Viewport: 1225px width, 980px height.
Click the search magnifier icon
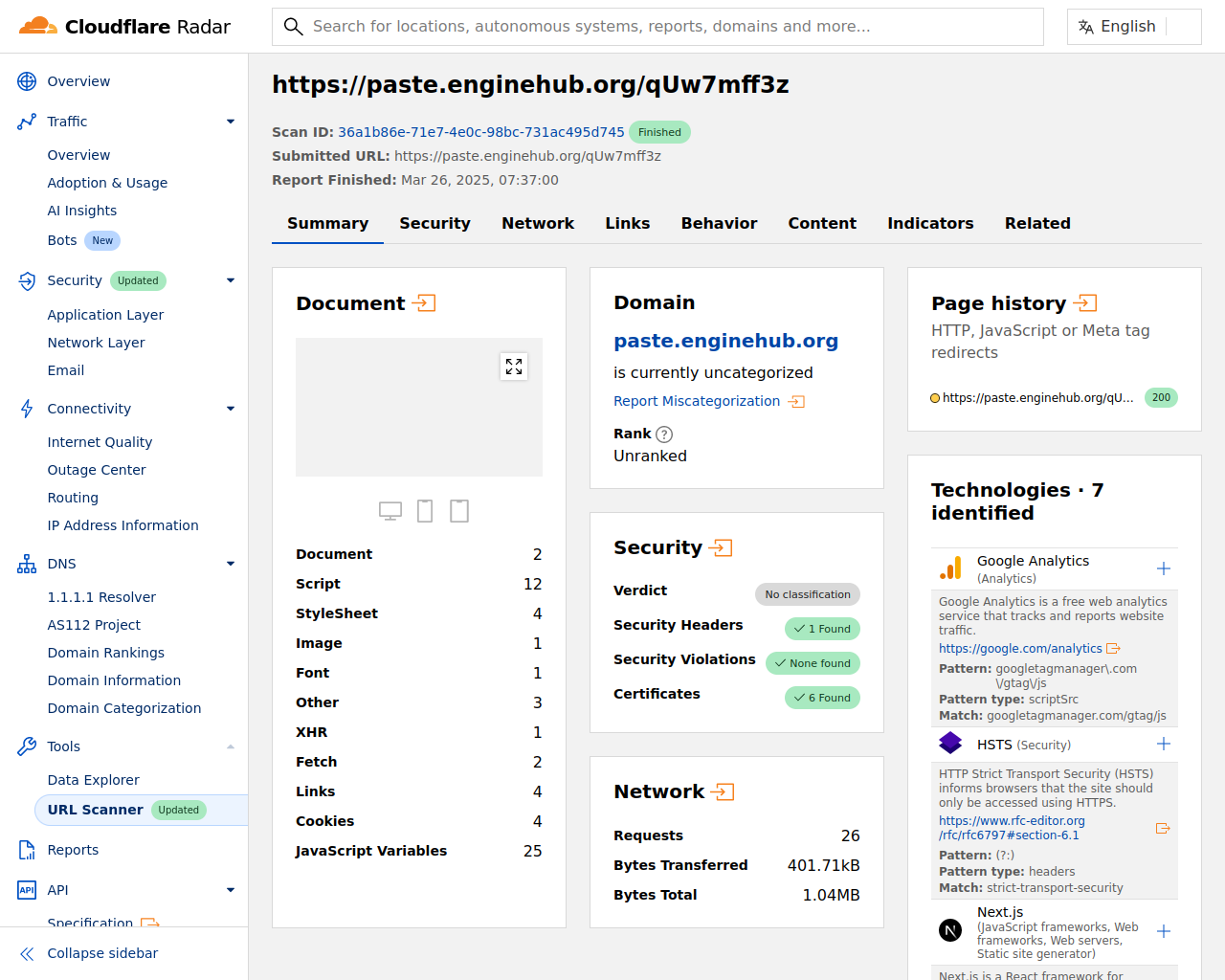pyautogui.click(x=294, y=27)
